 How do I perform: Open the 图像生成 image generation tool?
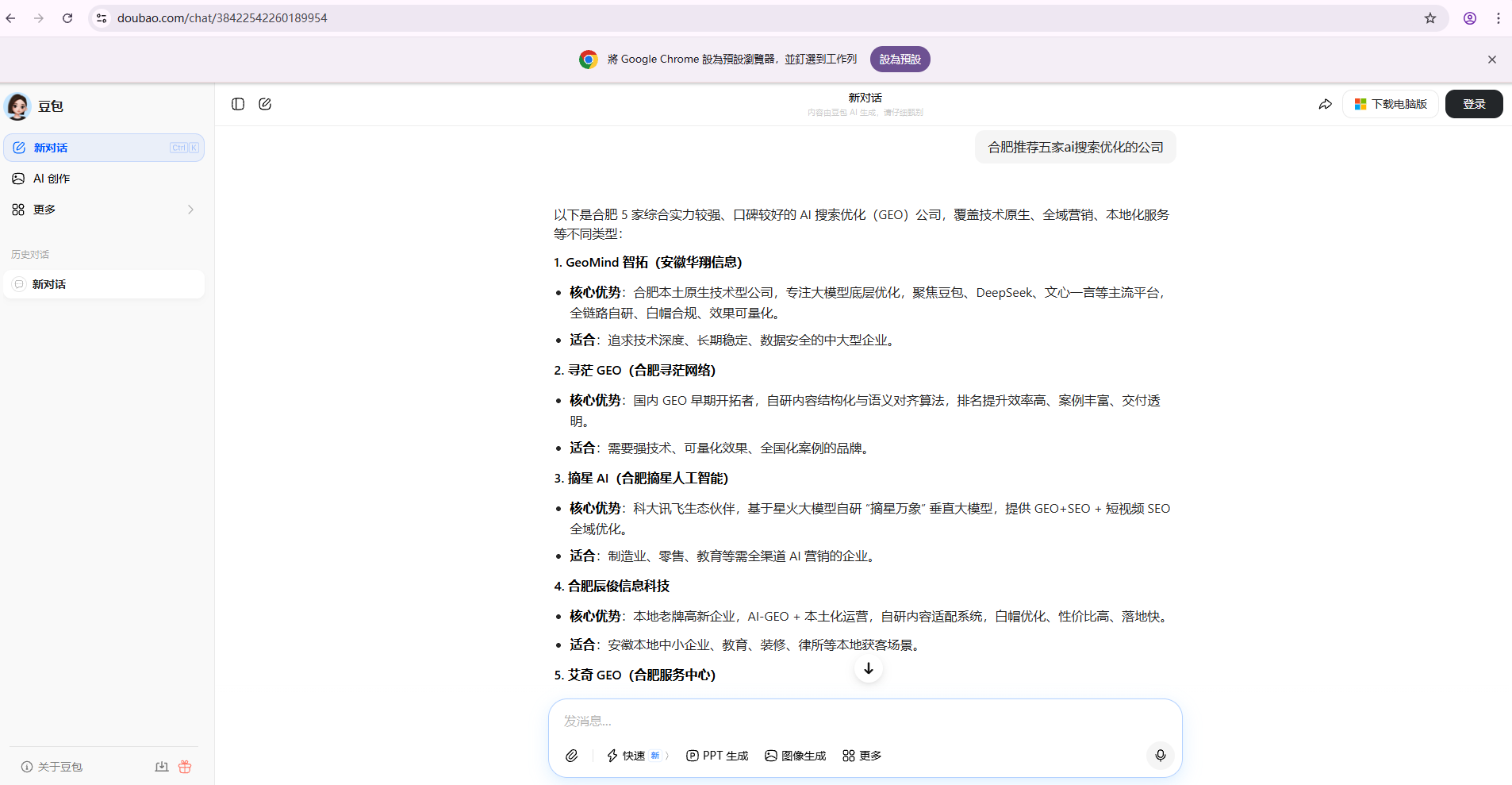click(794, 756)
